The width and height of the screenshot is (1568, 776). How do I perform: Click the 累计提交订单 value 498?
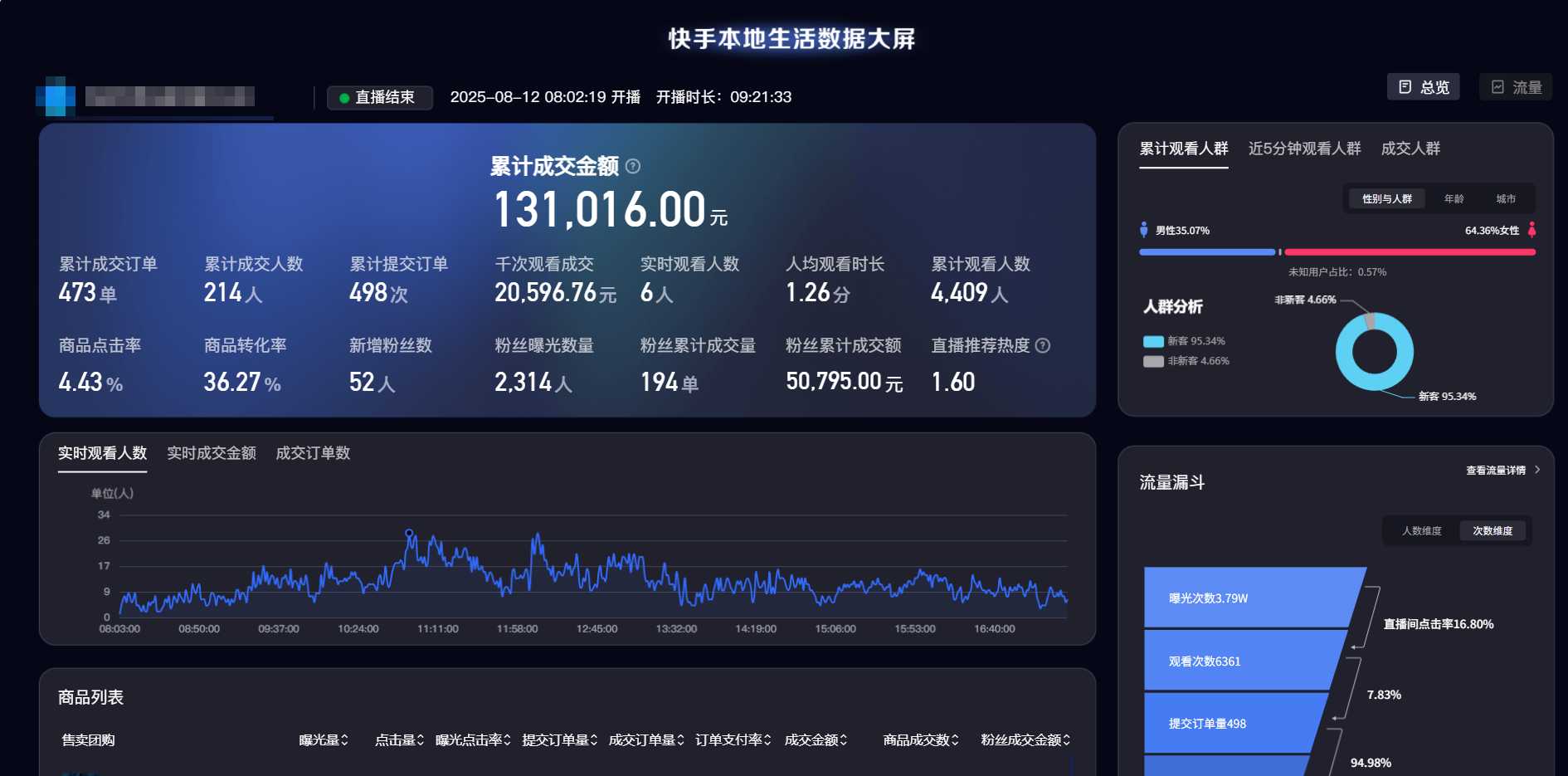(368, 292)
